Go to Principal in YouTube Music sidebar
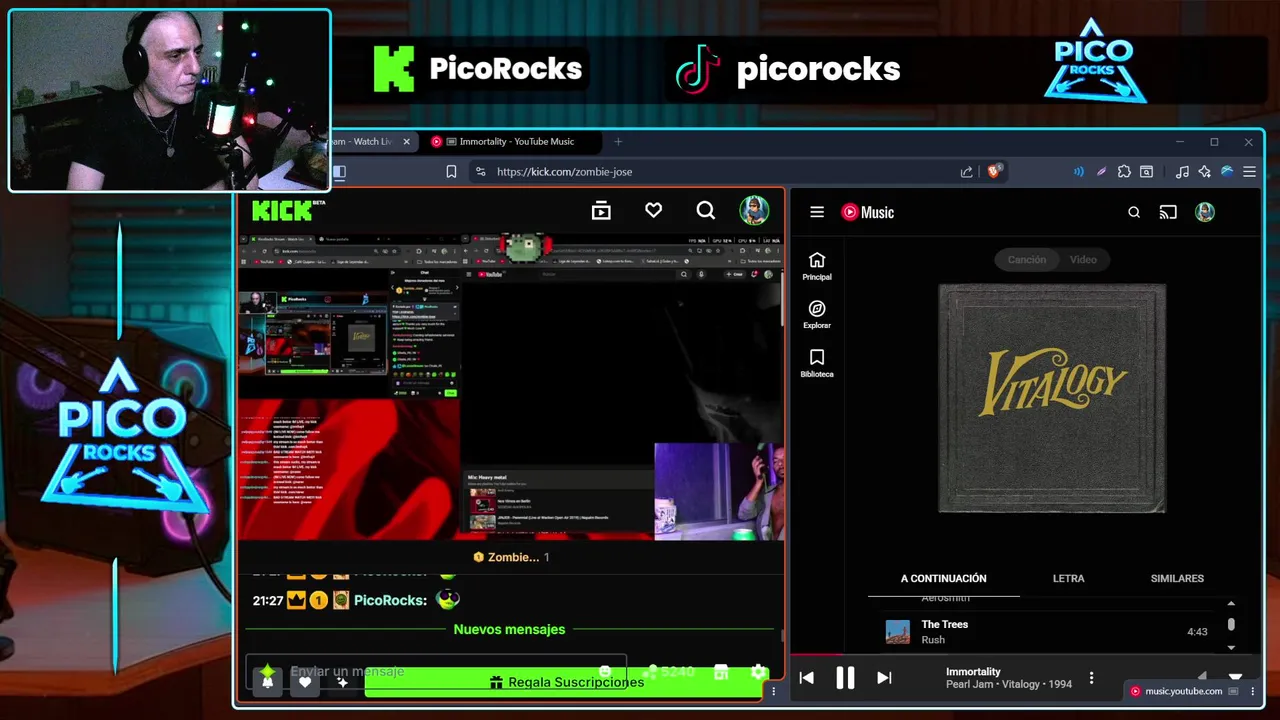Viewport: 1280px width, 720px height. click(817, 266)
